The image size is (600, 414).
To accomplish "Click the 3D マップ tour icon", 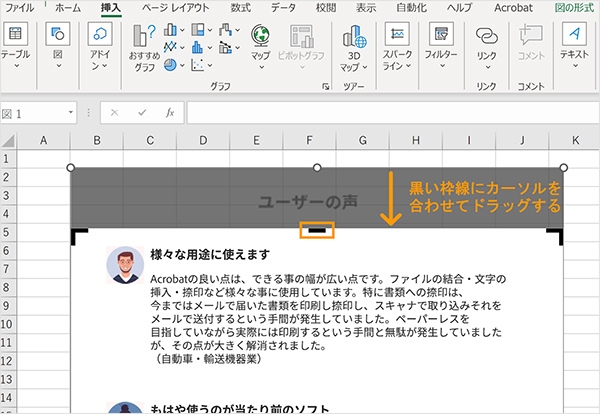I will [x=354, y=37].
